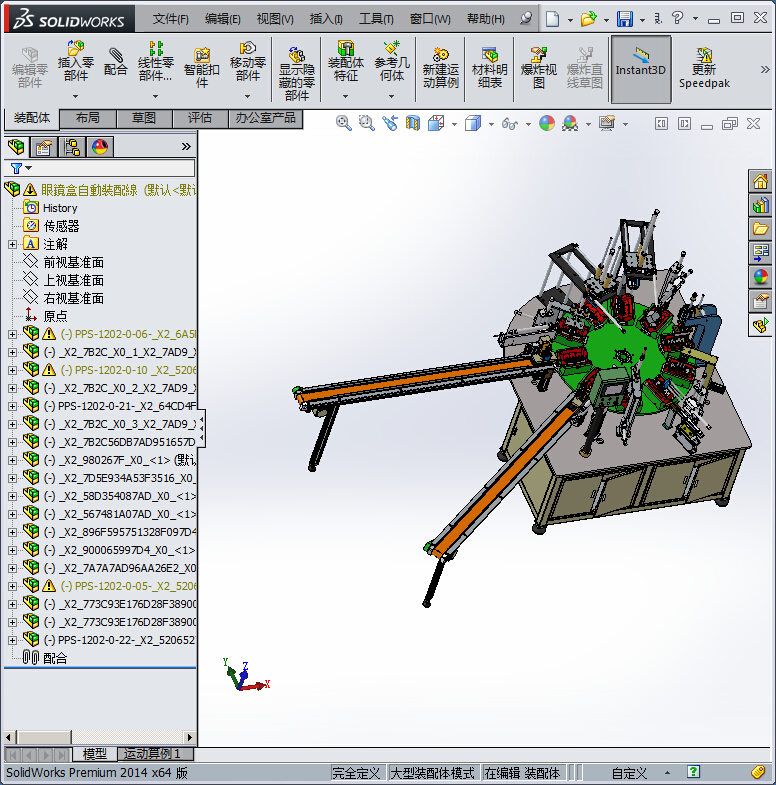Open the 编辑(E) menu

coord(223,20)
